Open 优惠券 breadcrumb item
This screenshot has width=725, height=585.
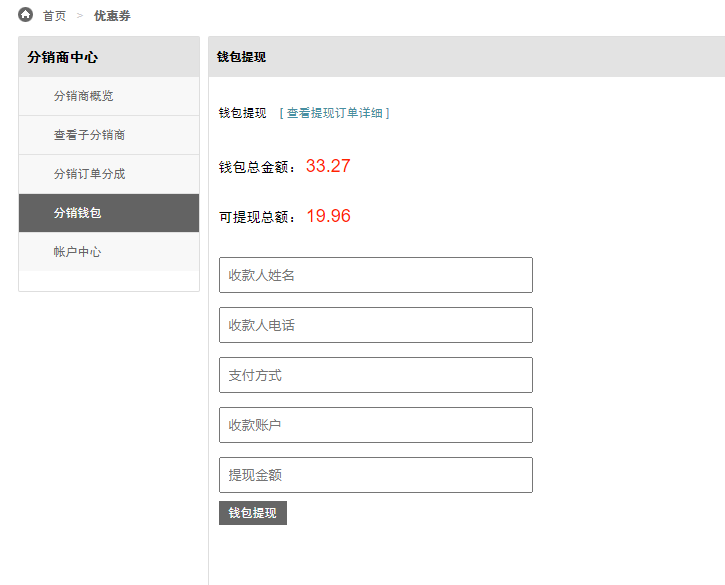pos(112,16)
